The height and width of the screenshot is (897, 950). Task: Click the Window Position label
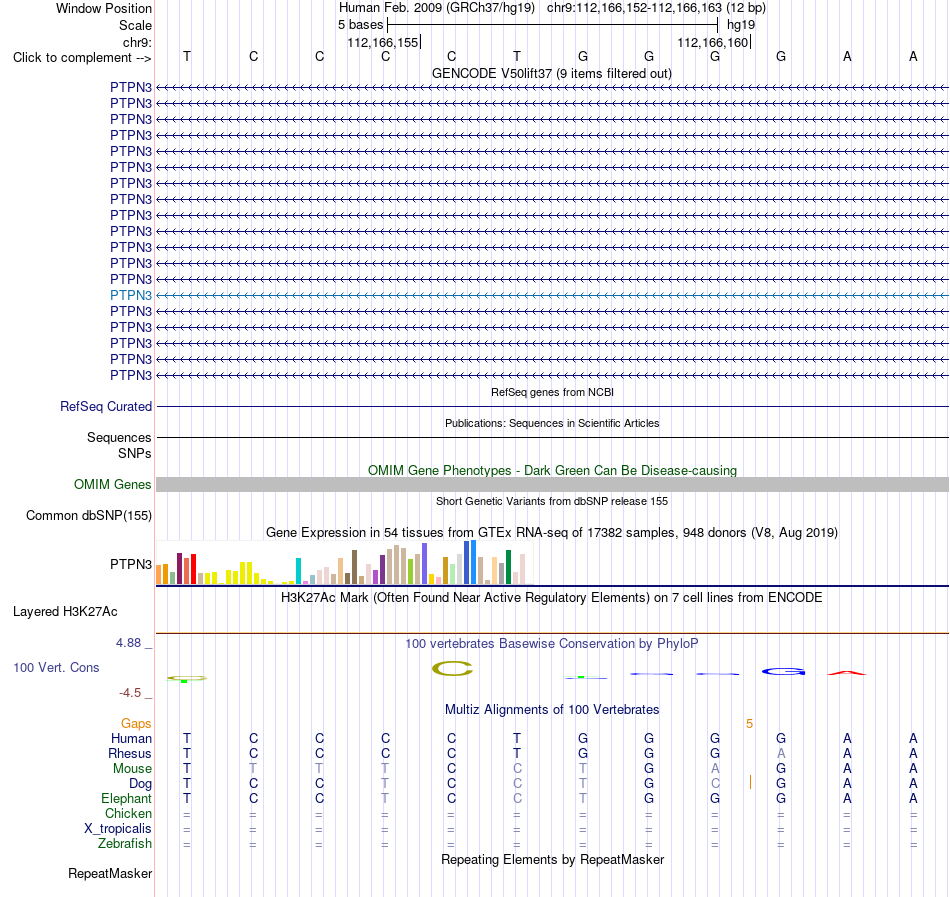point(104,8)
